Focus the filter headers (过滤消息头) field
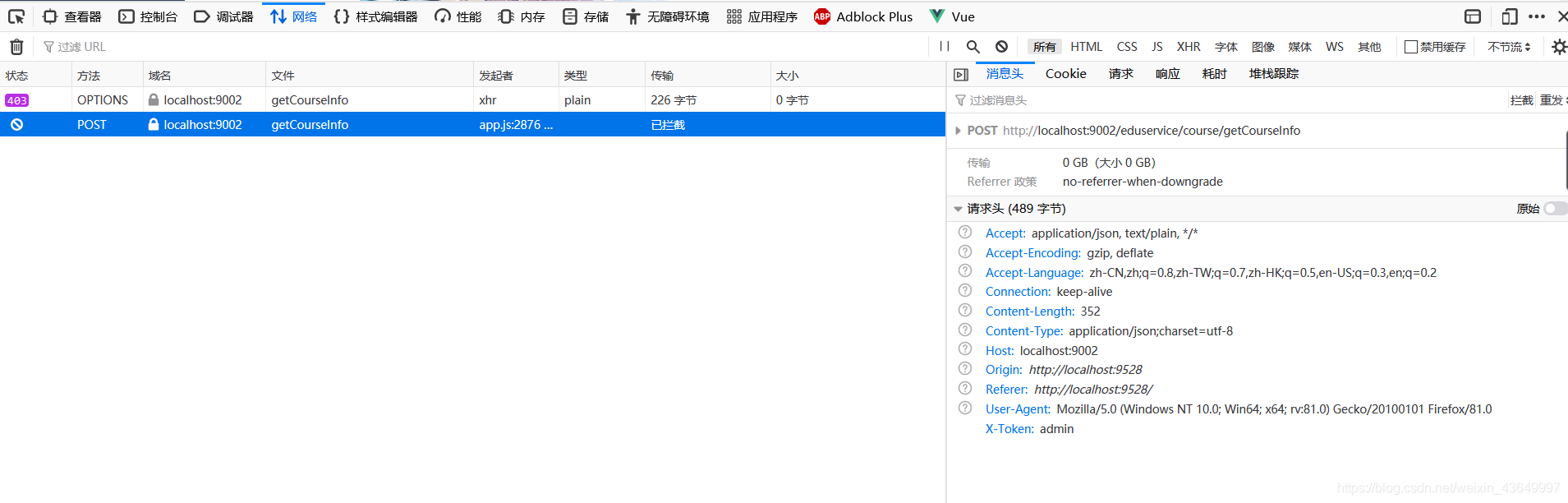1568x503 pixels. [1228, 100]
